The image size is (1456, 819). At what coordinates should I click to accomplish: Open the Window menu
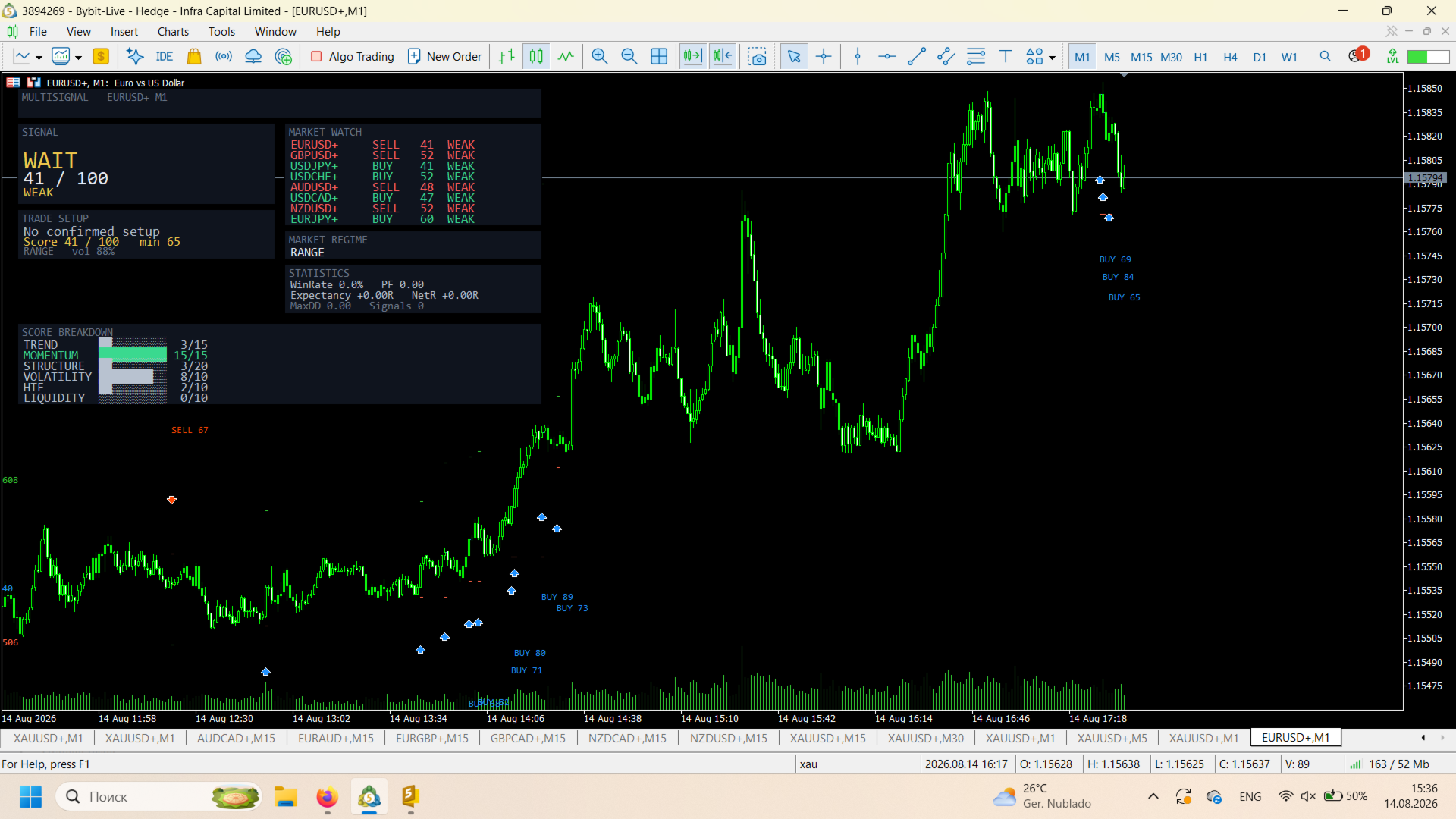(x=275, y=31)
